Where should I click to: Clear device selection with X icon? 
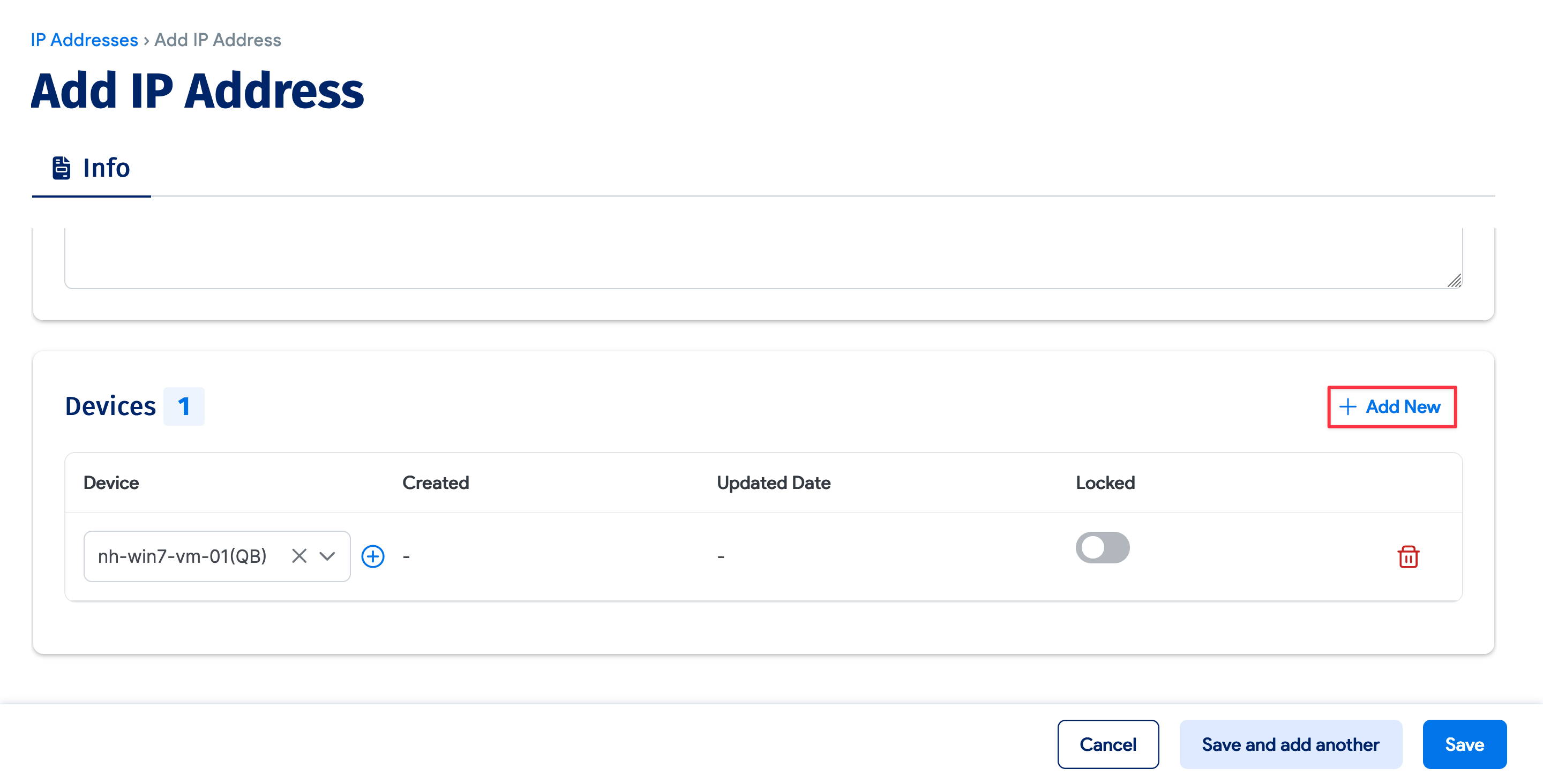tap(299, 556)
